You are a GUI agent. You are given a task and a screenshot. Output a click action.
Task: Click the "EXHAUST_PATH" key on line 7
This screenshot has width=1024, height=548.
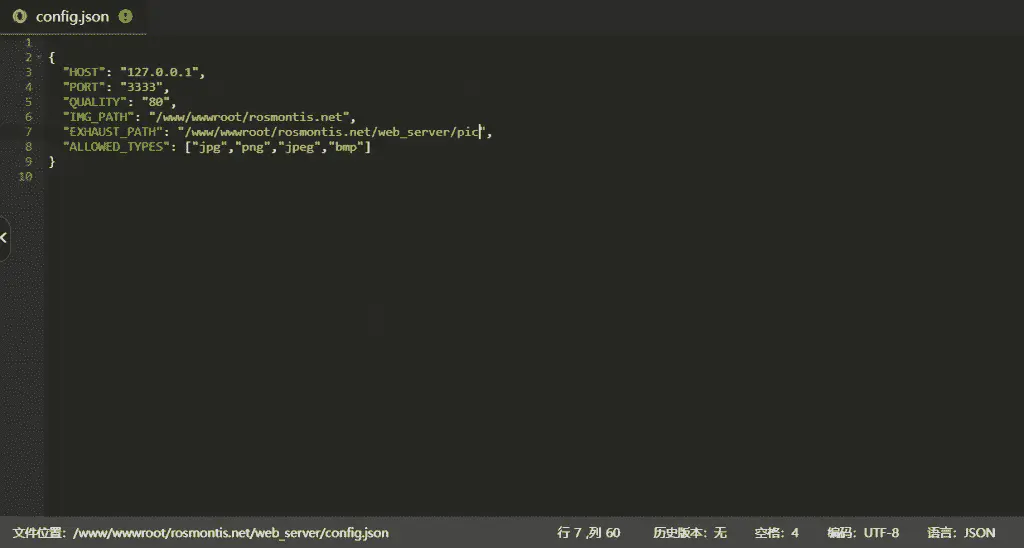coord(113,133)
